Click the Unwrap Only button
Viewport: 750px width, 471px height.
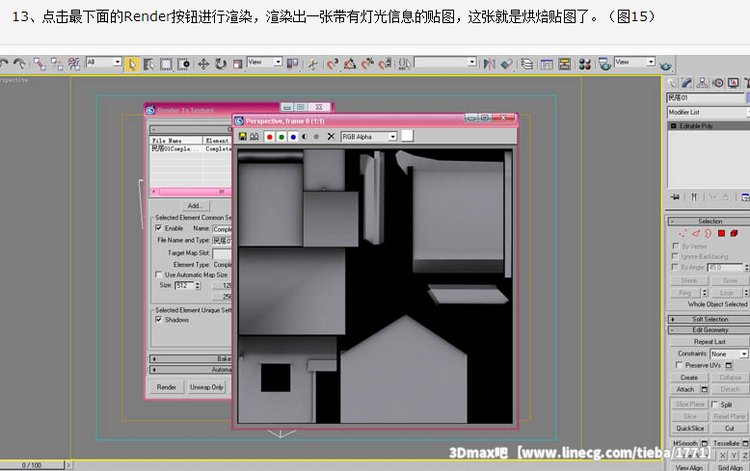(x=207, y=387)
